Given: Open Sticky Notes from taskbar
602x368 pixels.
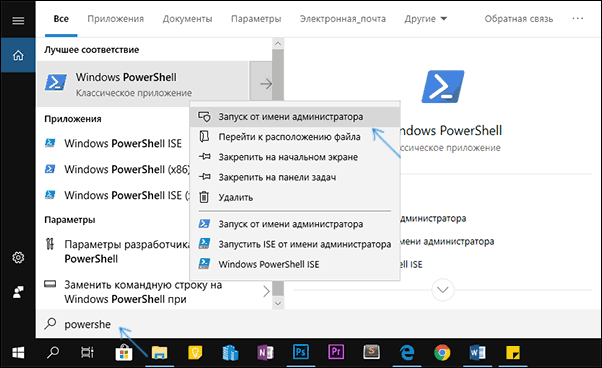Looking at the screenshot, I should [x=513, y=353].
